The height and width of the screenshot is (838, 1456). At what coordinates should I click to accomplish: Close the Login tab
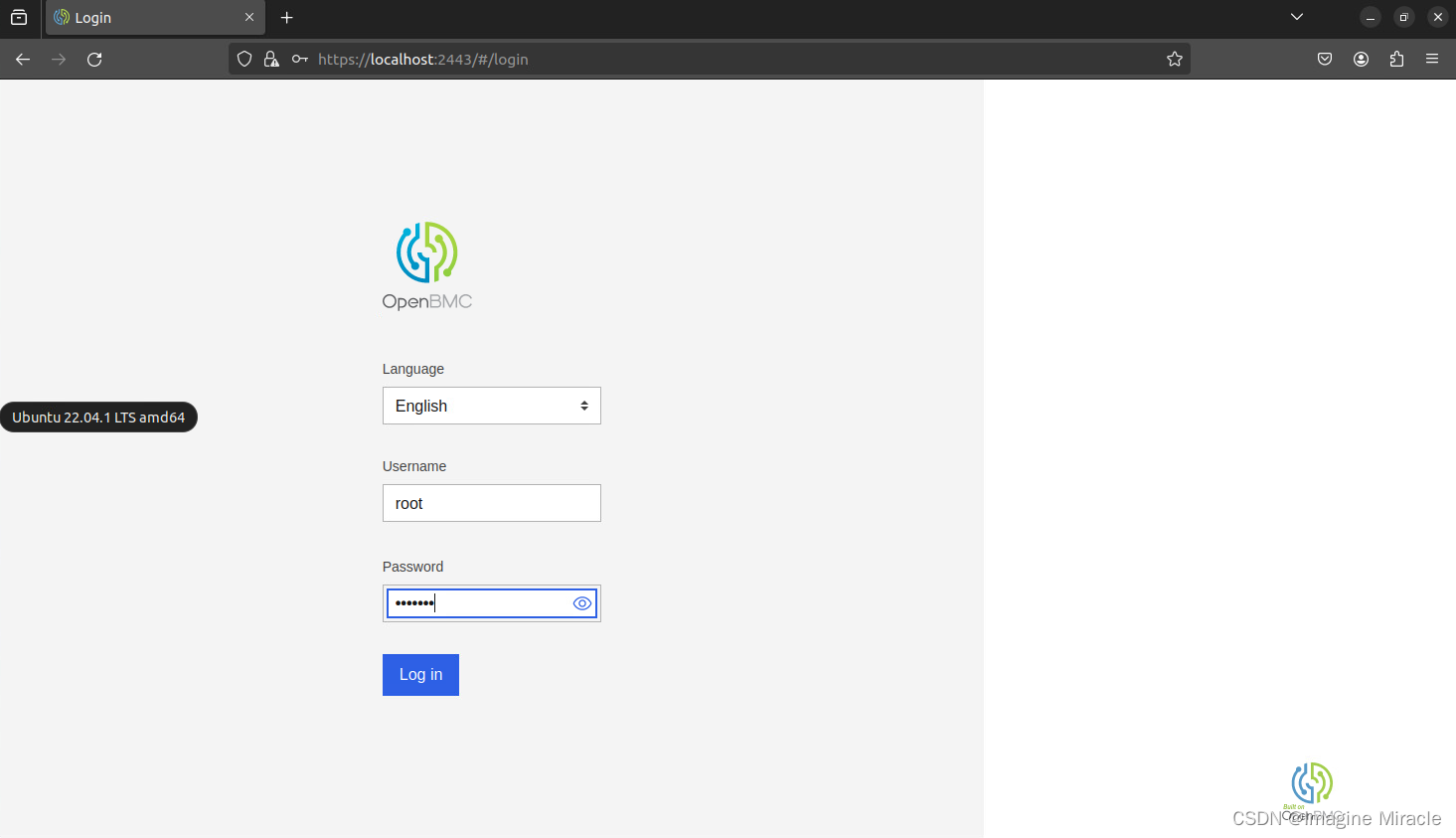click(x=249, y=18)
